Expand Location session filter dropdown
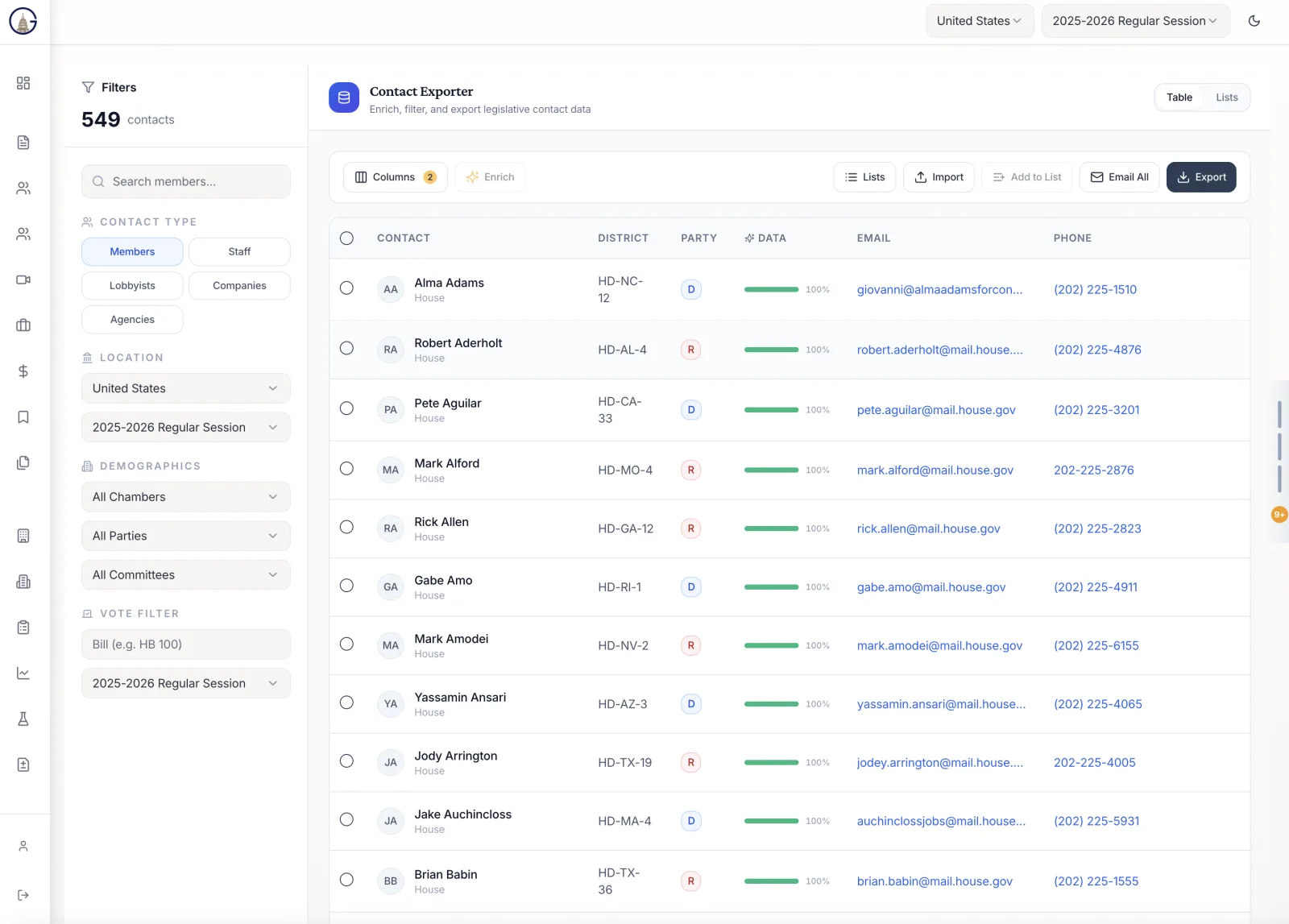This screenshot has width=1289, height=924. pos(186,427)
